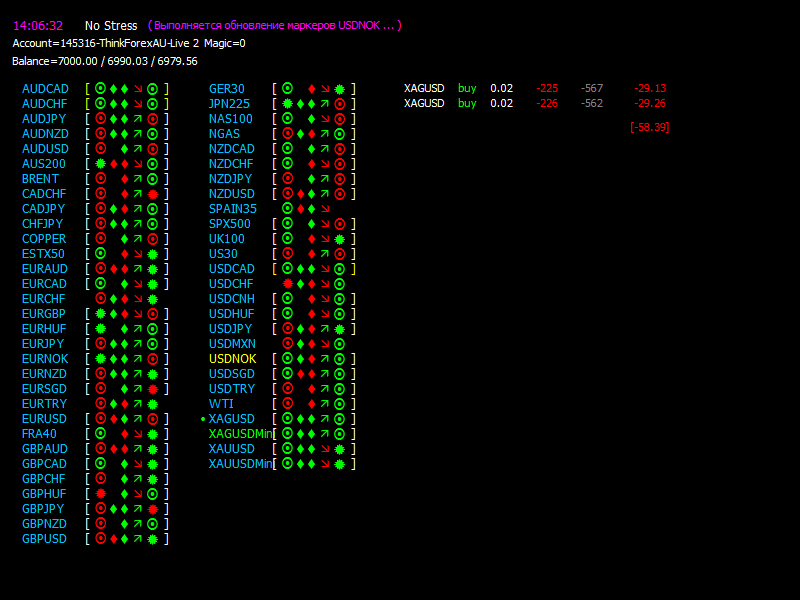Select the red diamond in ESTX50 row

124,254
